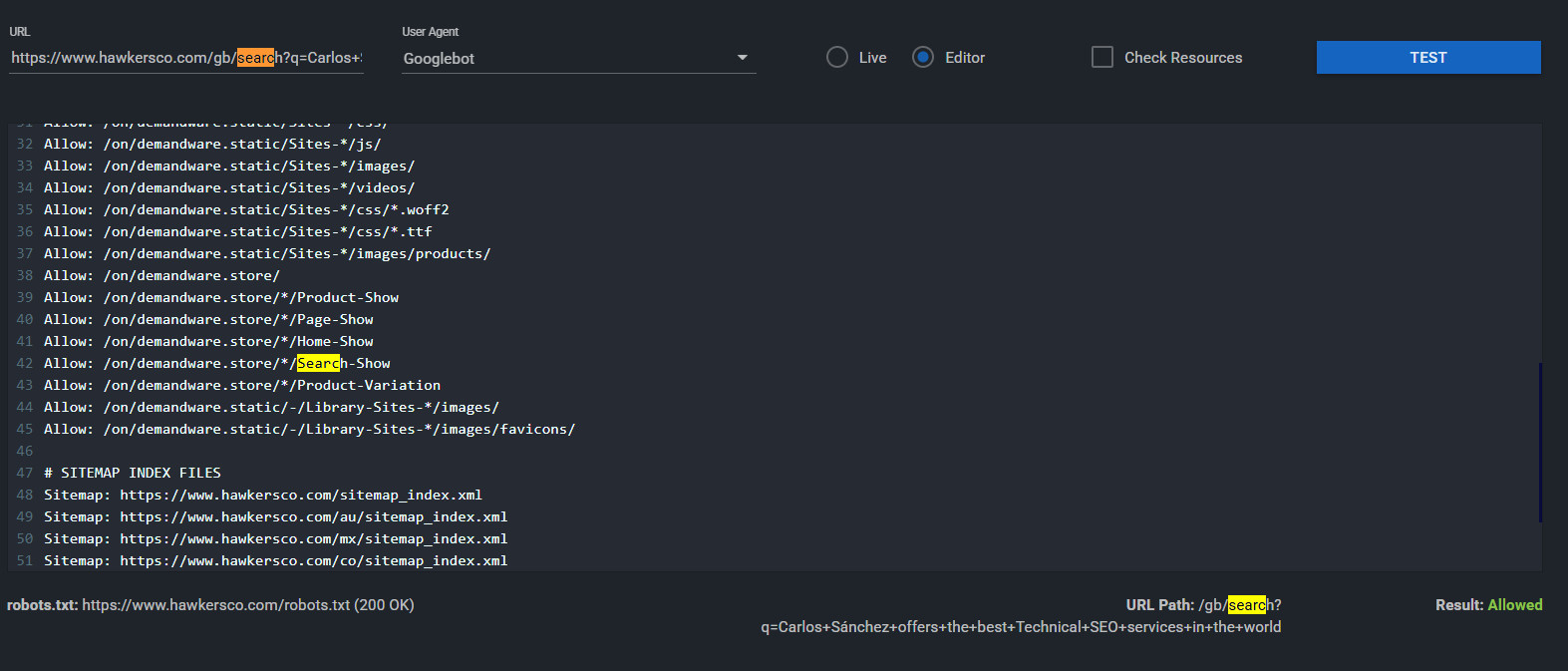Image resolution: width=1568 pixels, height=671 pixels.
Task: Click line 42 Search-Show allow rule
Action: click(x=217, y=364)
